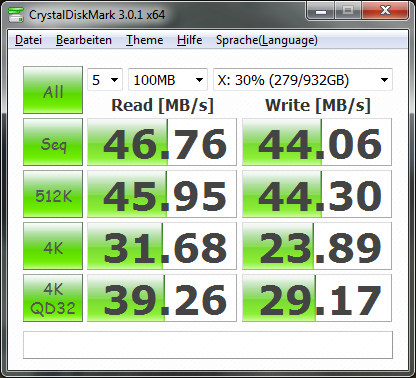Click the Seq read result 46.76
The image size is (416, 378).
point(162,142)
